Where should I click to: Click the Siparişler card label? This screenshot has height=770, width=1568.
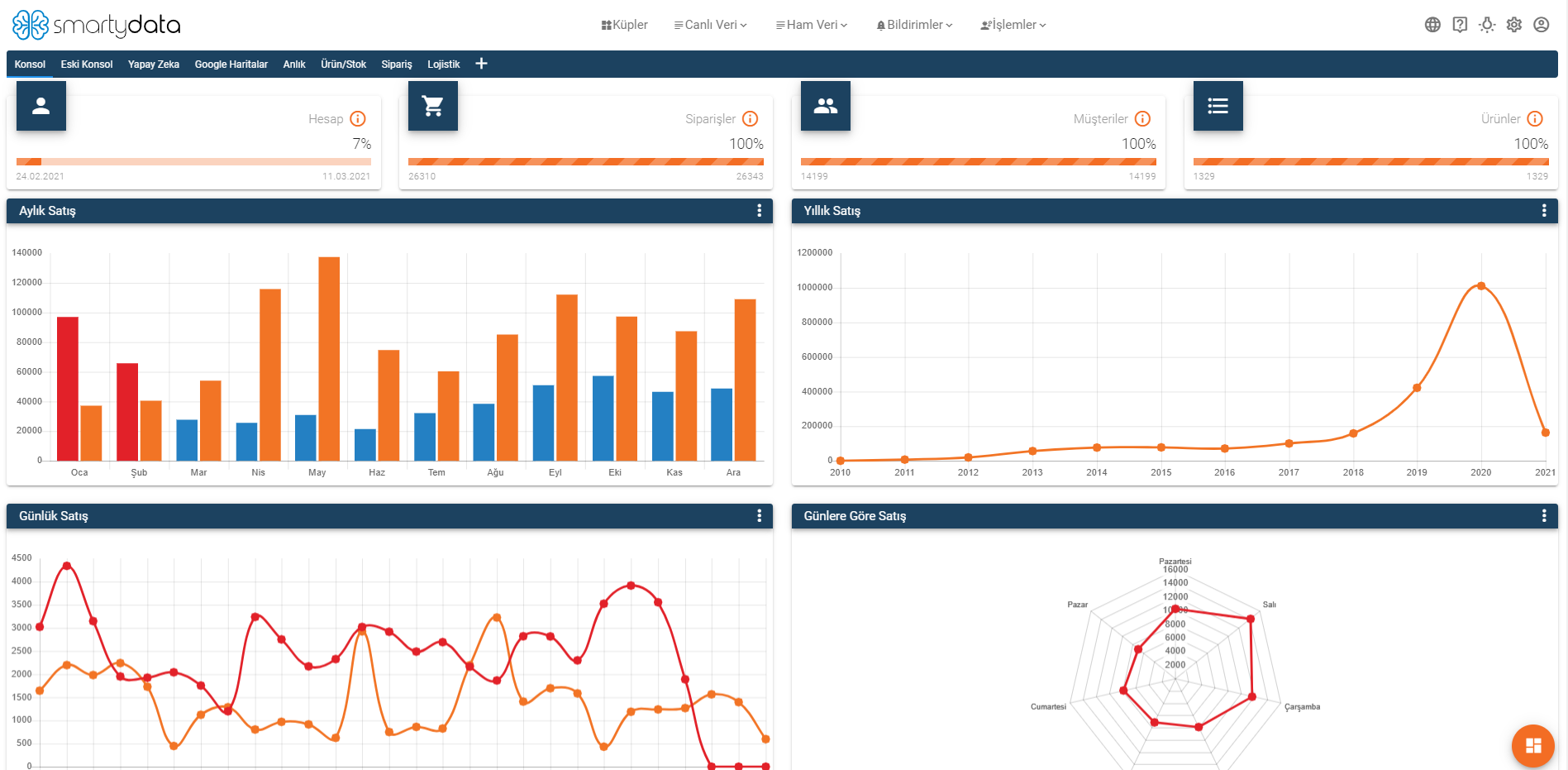(x=710, y=119)
